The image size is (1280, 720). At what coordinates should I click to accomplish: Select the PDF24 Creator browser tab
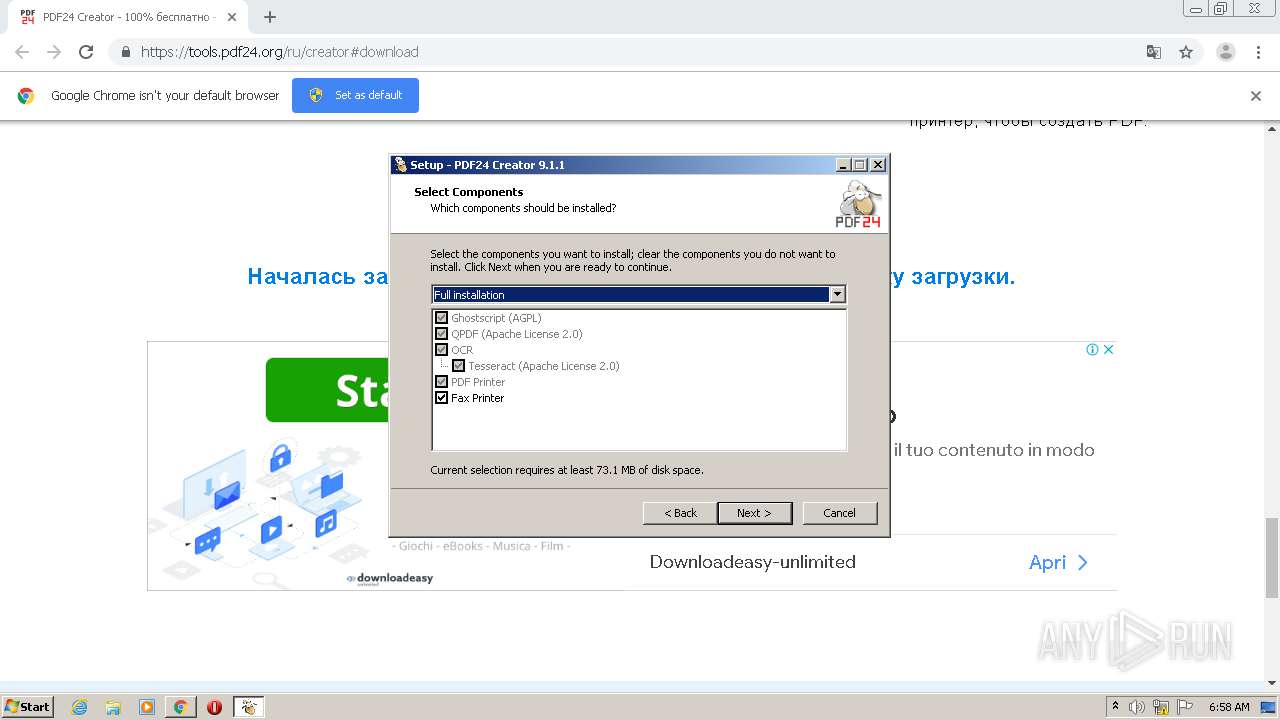pos(127,17)
